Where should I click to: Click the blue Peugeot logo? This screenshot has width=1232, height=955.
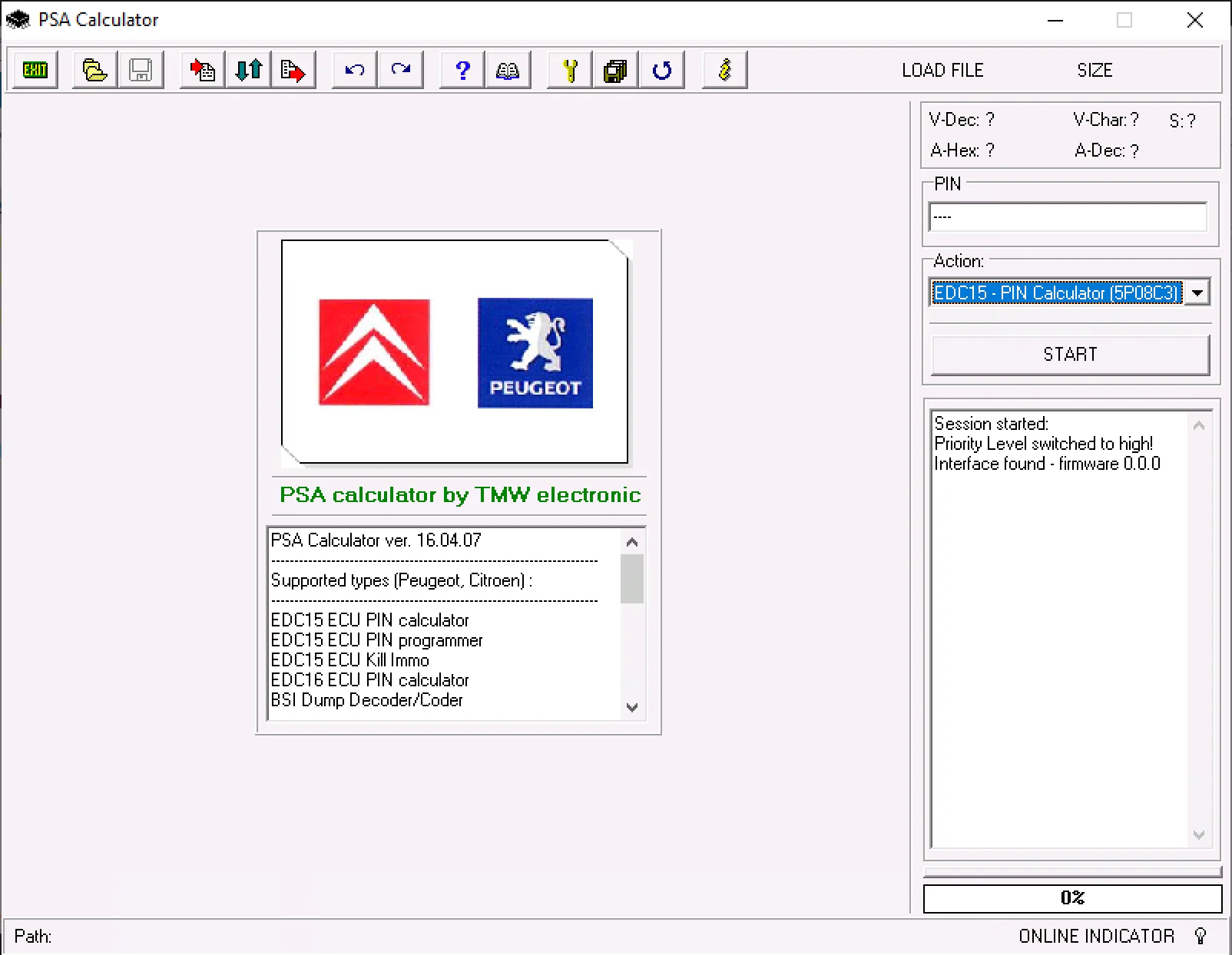(x=535, y=353)
